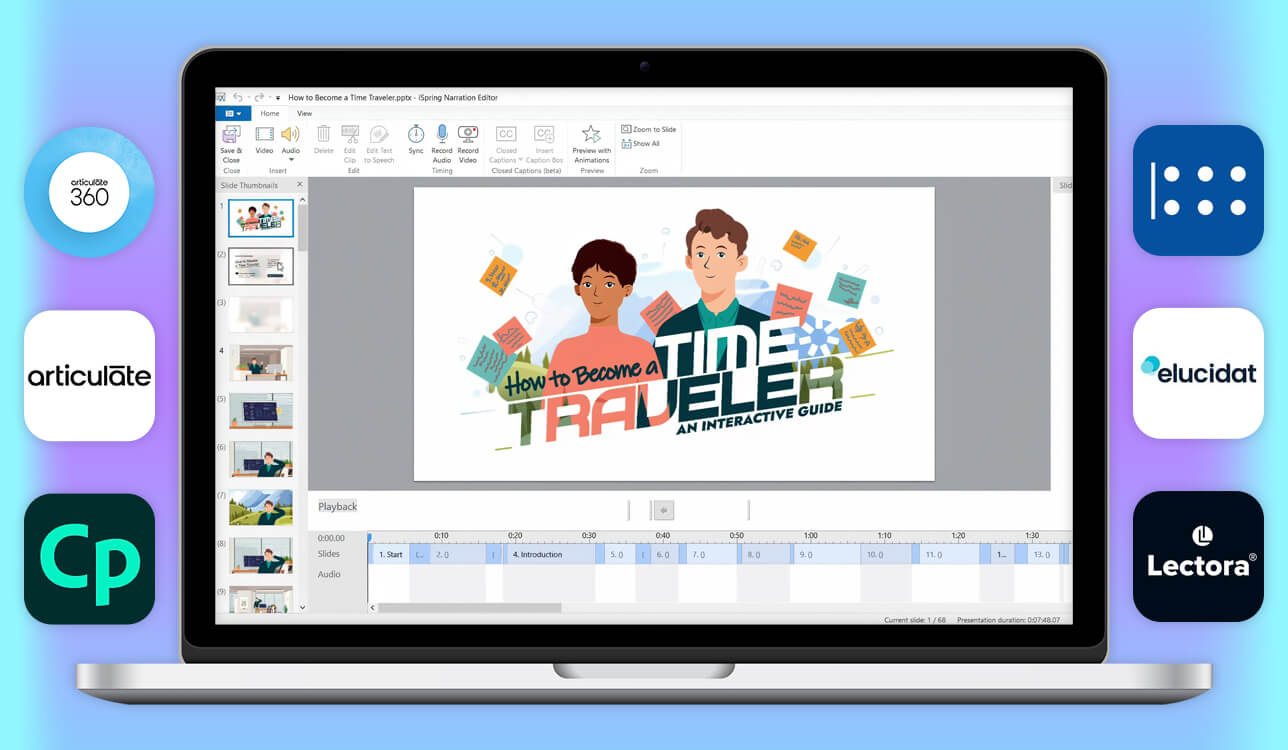Select timeline slide block 11
The height and width of the screenshot is (750, 1288).
[949, 554]
